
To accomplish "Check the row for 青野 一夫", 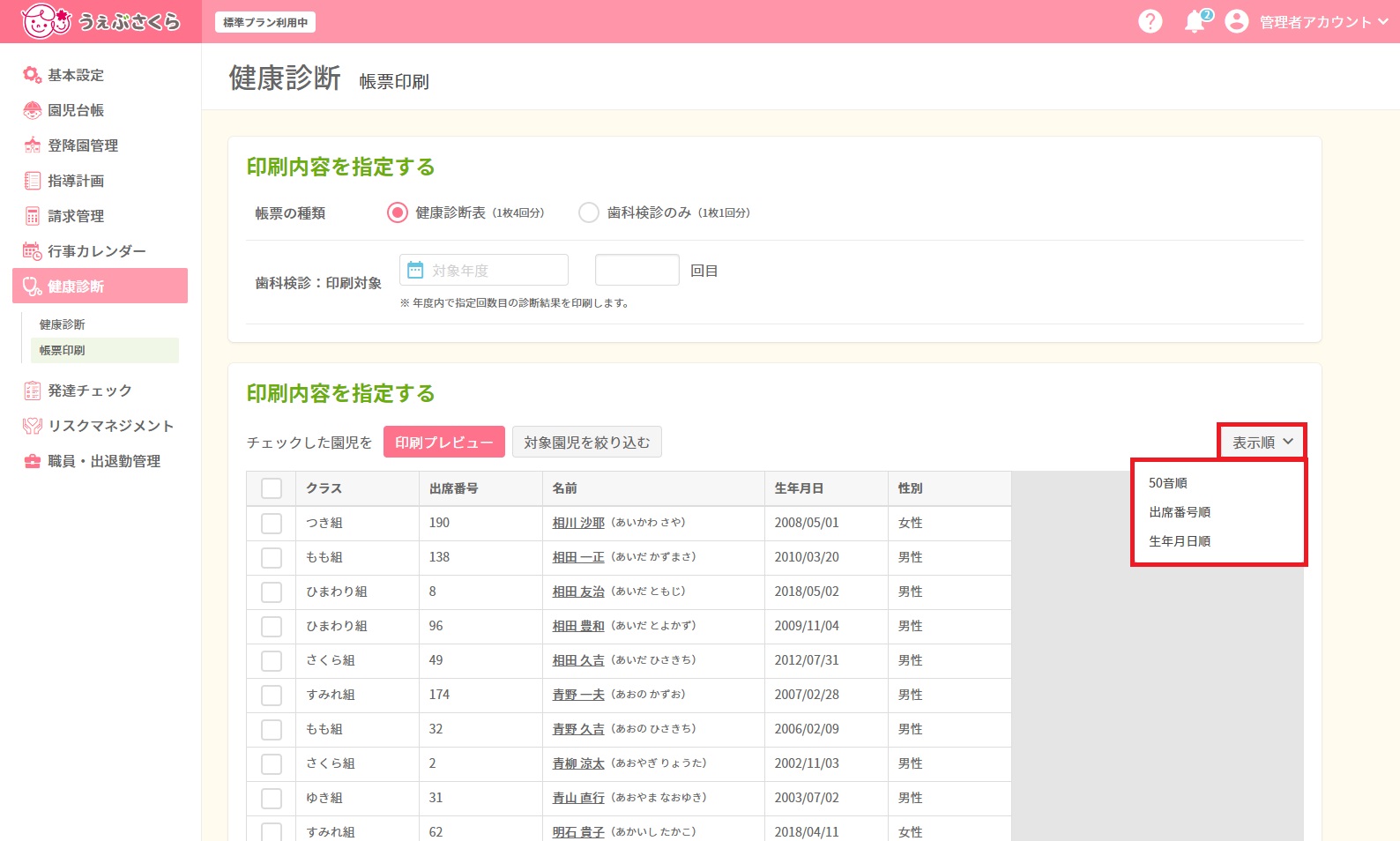I will click(272, 696).
